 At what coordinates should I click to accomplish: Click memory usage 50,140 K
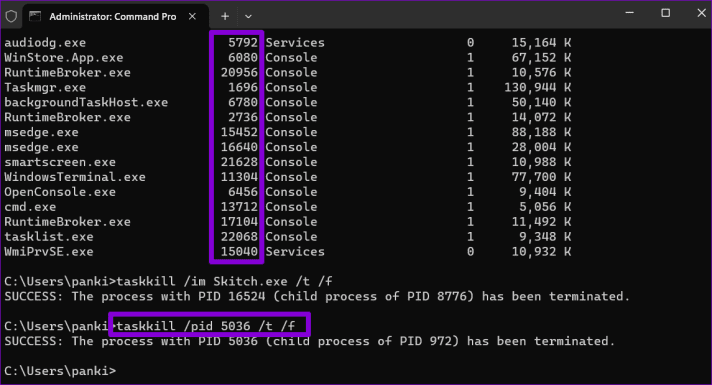[x=541, y=103]
